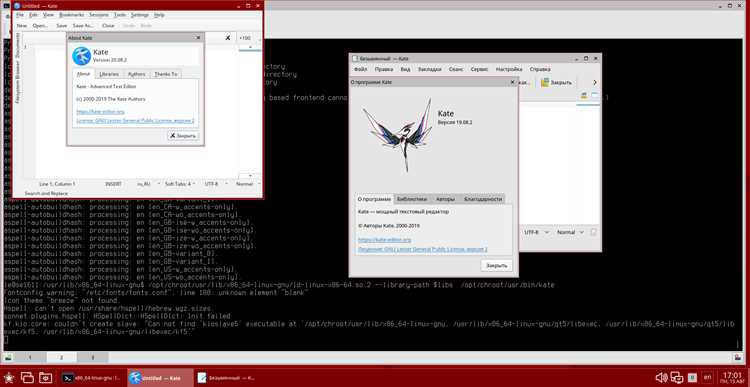This screenshot has width=750, height=387.
Task: Switch to the Libraries tab in About Kate
Action: point(109,74)
